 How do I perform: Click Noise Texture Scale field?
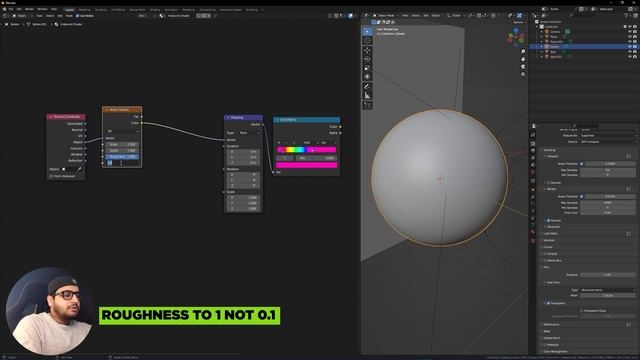point(122,144)
